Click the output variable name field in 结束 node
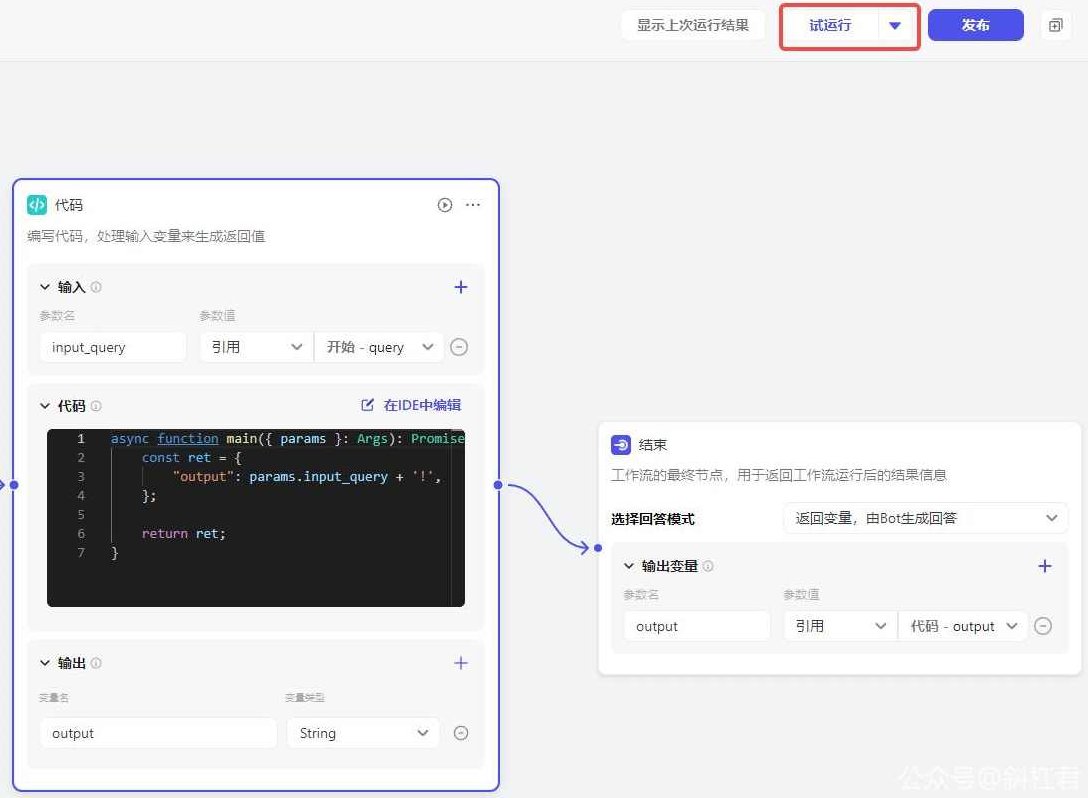This screenshot has height=798, width=1088. 696,625
